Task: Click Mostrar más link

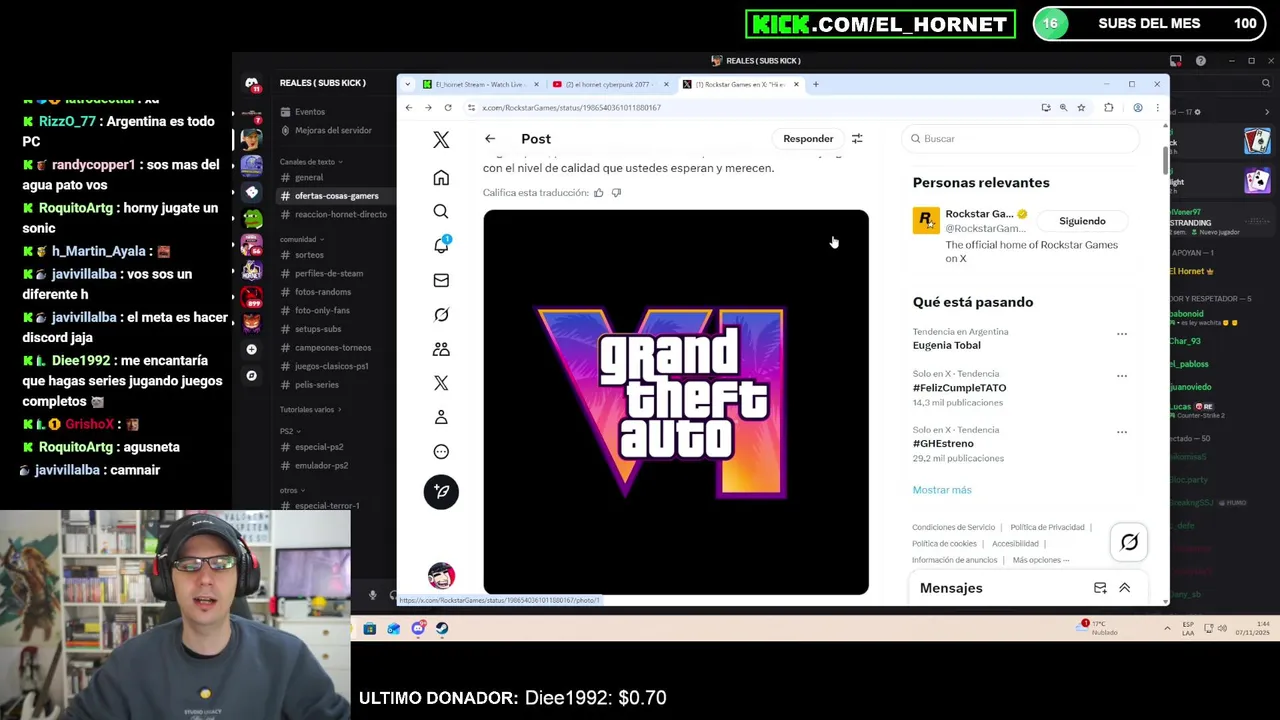Action: pos(942,490)
